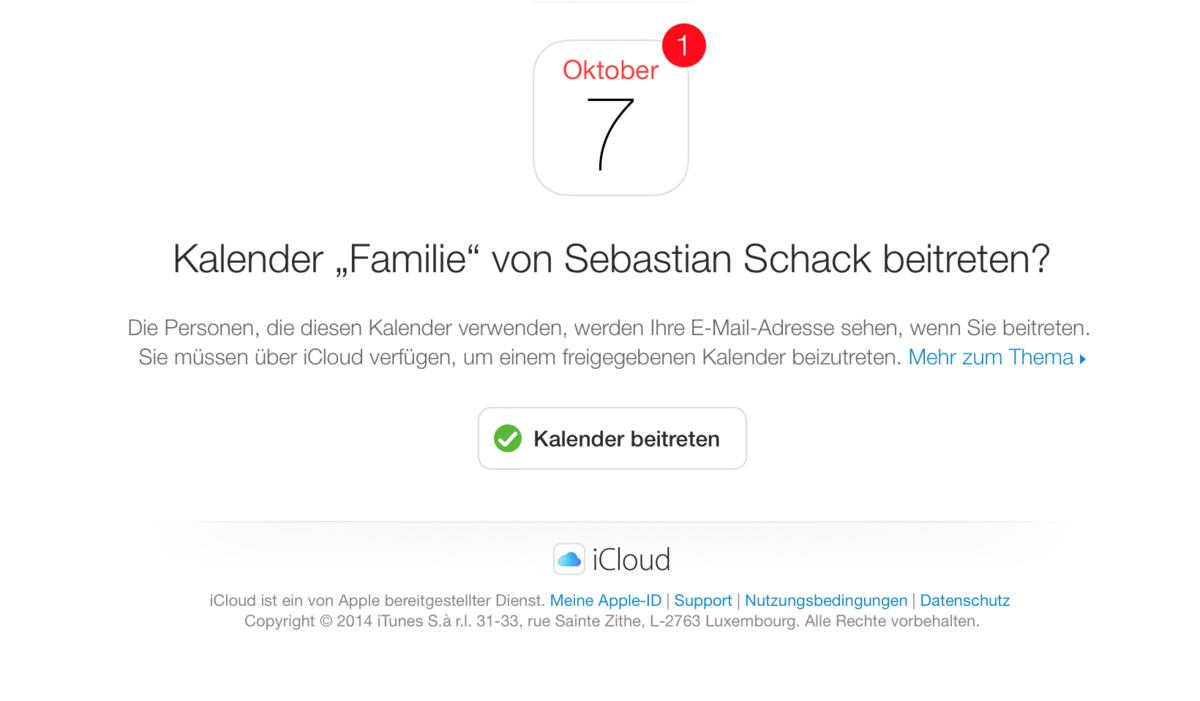Click the copyright notice text
The height and width of the screenshot is (701, 1200).
(x=612, y=621)
